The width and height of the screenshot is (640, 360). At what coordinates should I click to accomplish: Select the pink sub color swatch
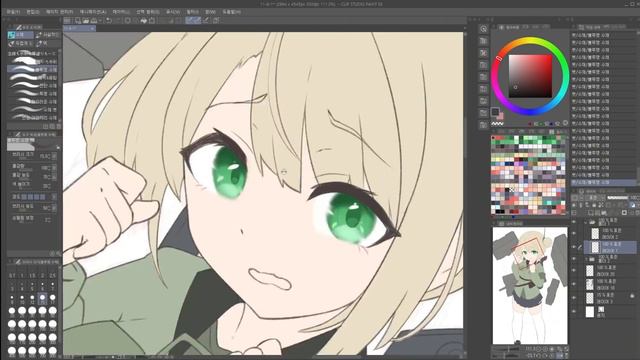(500, 116)
